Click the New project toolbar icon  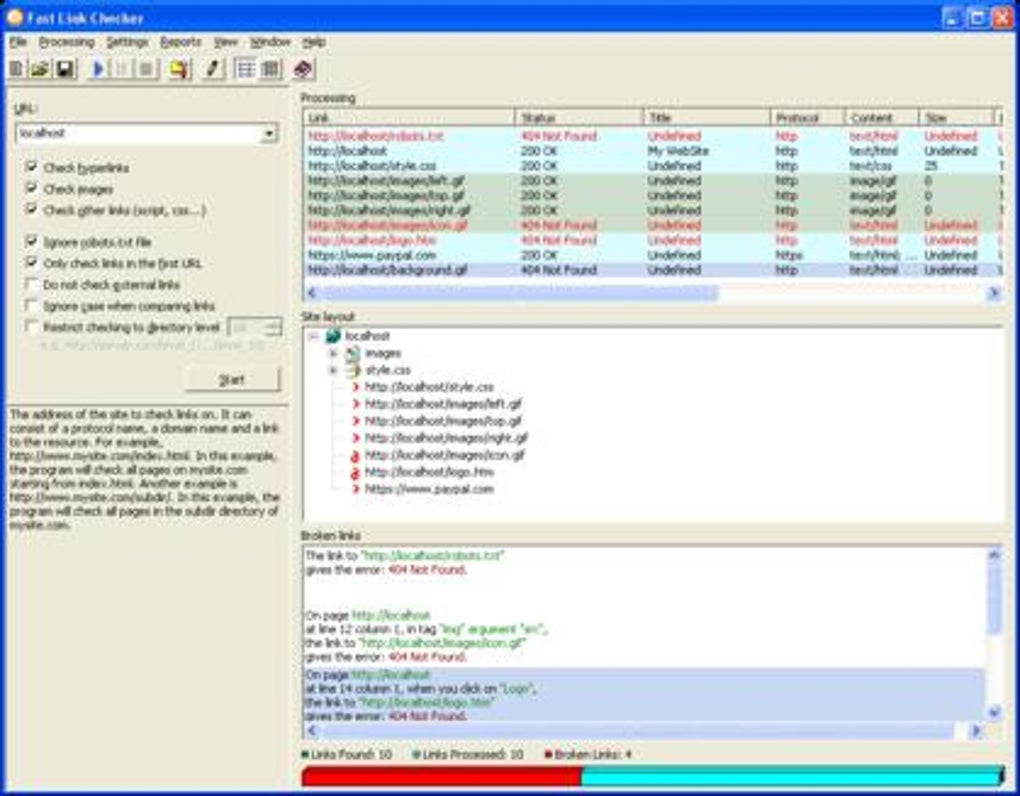(15, 68)
